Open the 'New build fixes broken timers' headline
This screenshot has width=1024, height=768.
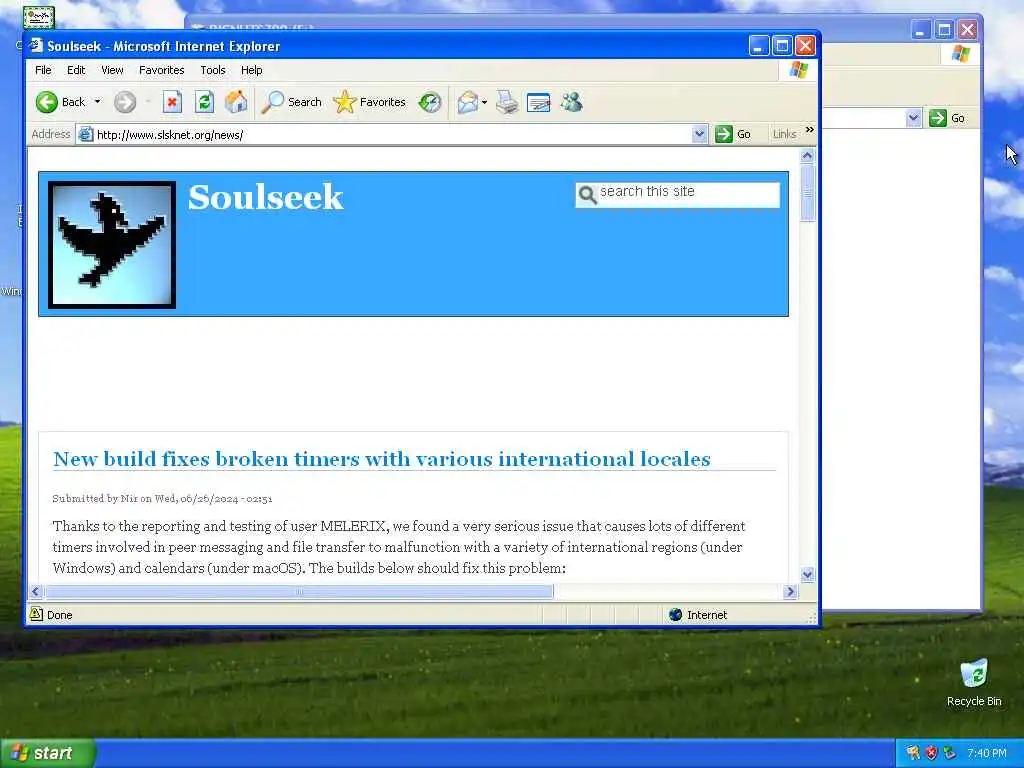tap(381, 458)
